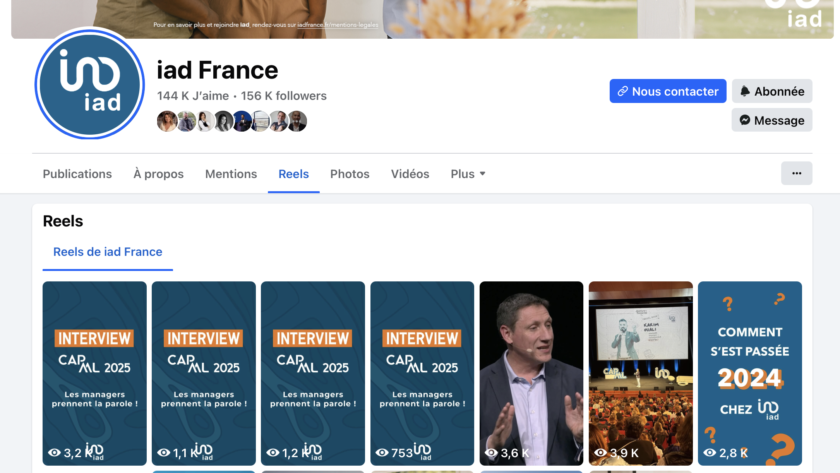This screenshot has width=840, height=473.
Task: Expand the Plus dropdown menu
Action: 468,174
